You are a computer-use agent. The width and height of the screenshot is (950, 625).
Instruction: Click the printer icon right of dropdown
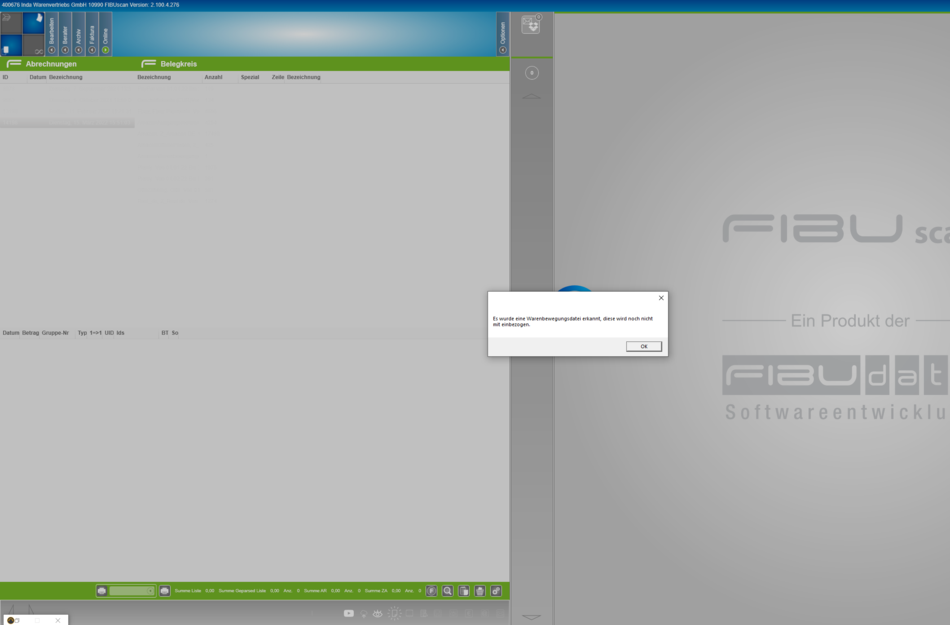tap(164, 591)
